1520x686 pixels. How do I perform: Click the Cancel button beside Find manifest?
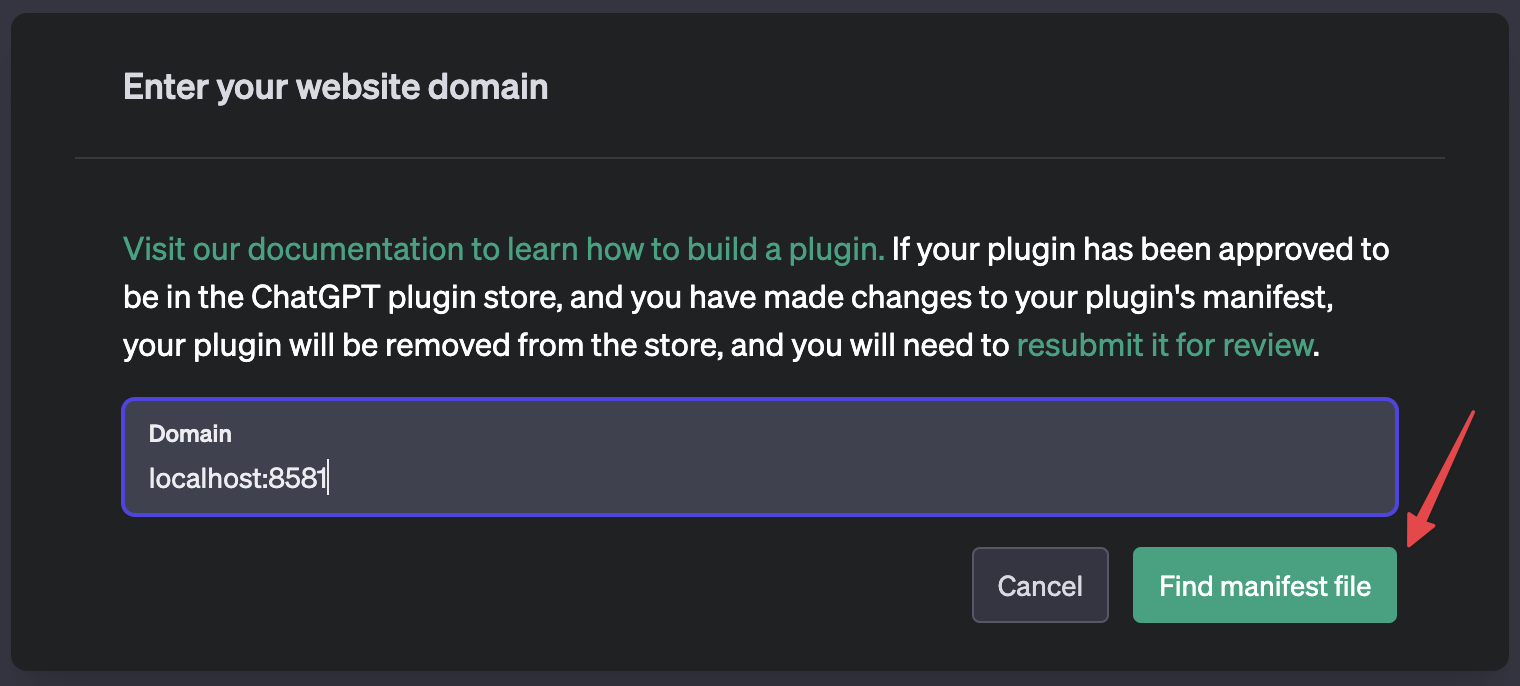pyautogui.click(x=1040, y=585)
